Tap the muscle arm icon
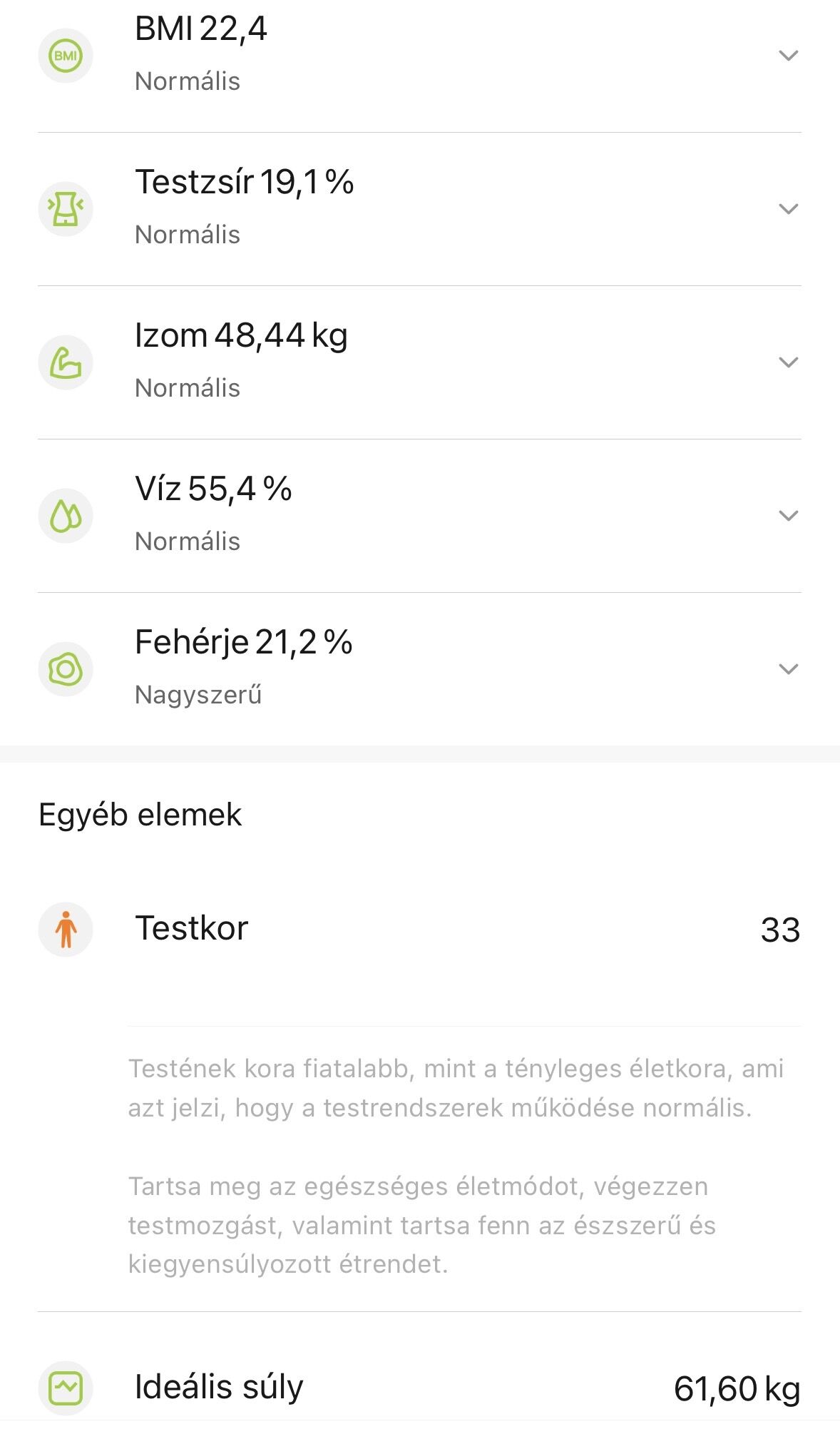The image size is (840, 1434). (x=66, y=362)
